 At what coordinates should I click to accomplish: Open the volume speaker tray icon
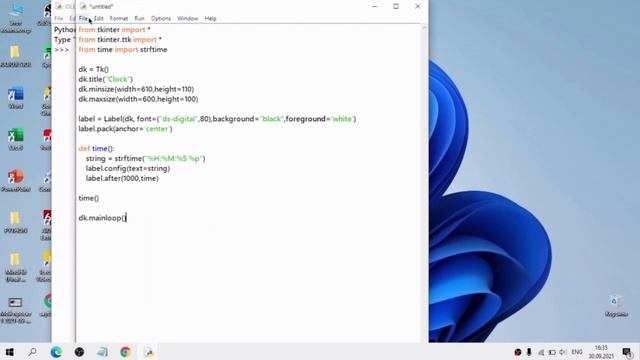(563, 352)
